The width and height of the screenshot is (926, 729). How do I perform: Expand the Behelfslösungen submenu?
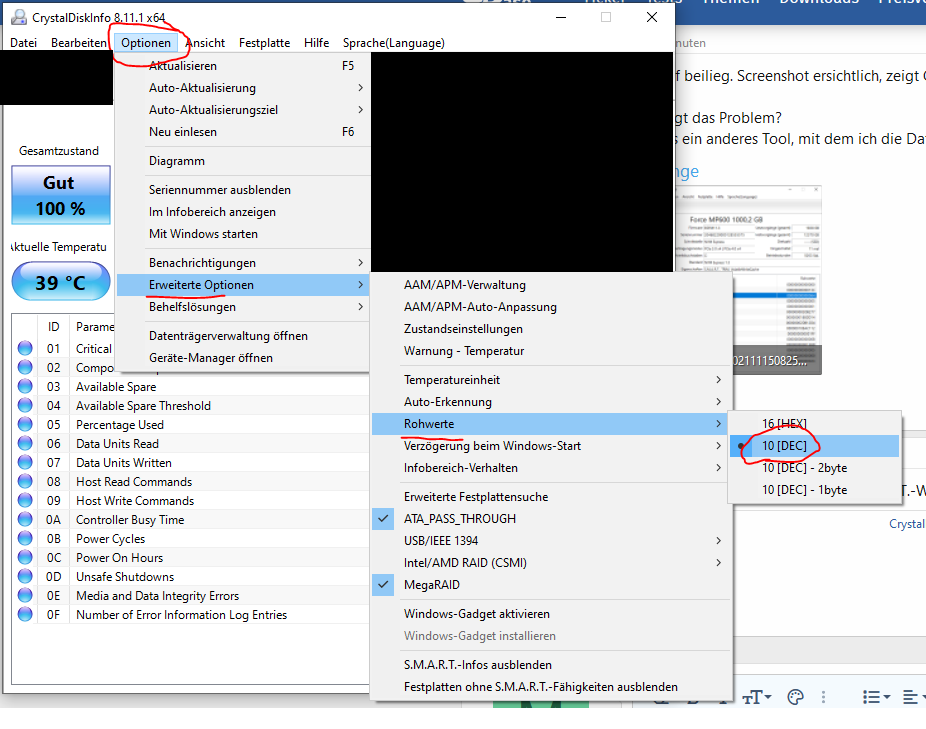click(x=243, y=307)
